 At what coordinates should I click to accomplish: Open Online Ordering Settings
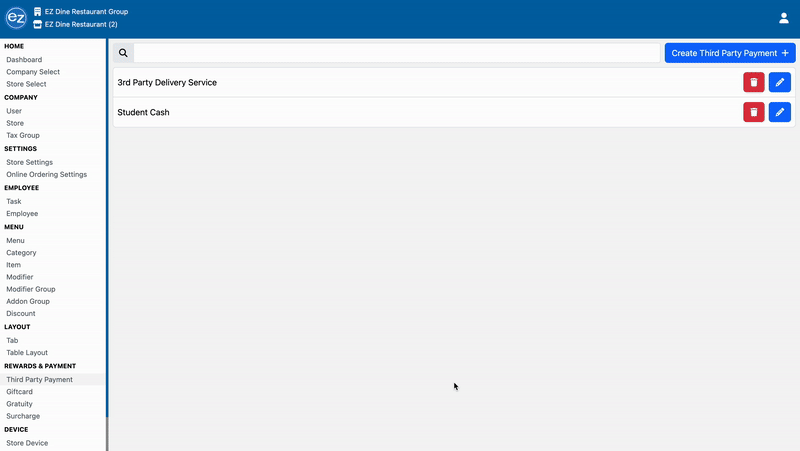point(46,174)
